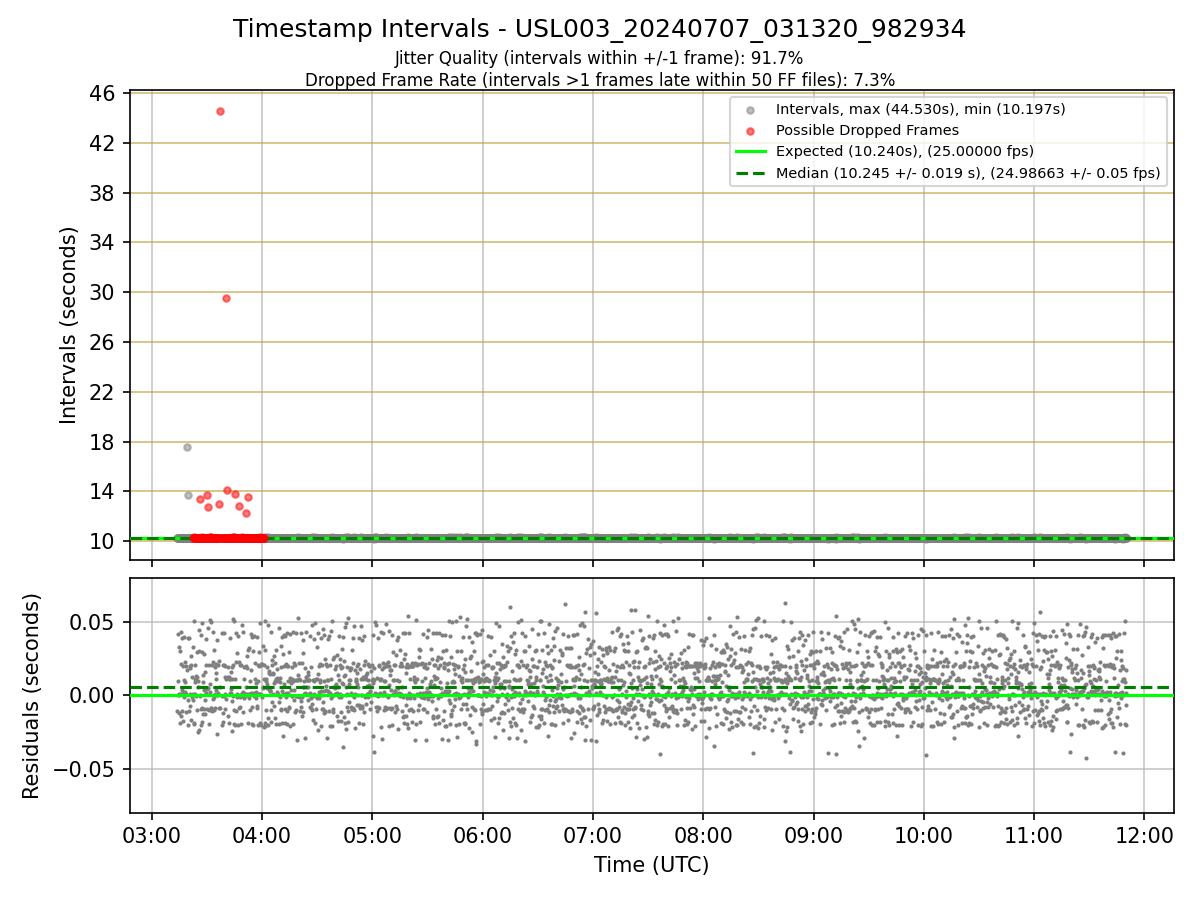The width and height of the screenshot is (1200, 900).
Task: Click the gray point near 17.5 seconds
Action: pyautogui.click(x=187, y=447)
